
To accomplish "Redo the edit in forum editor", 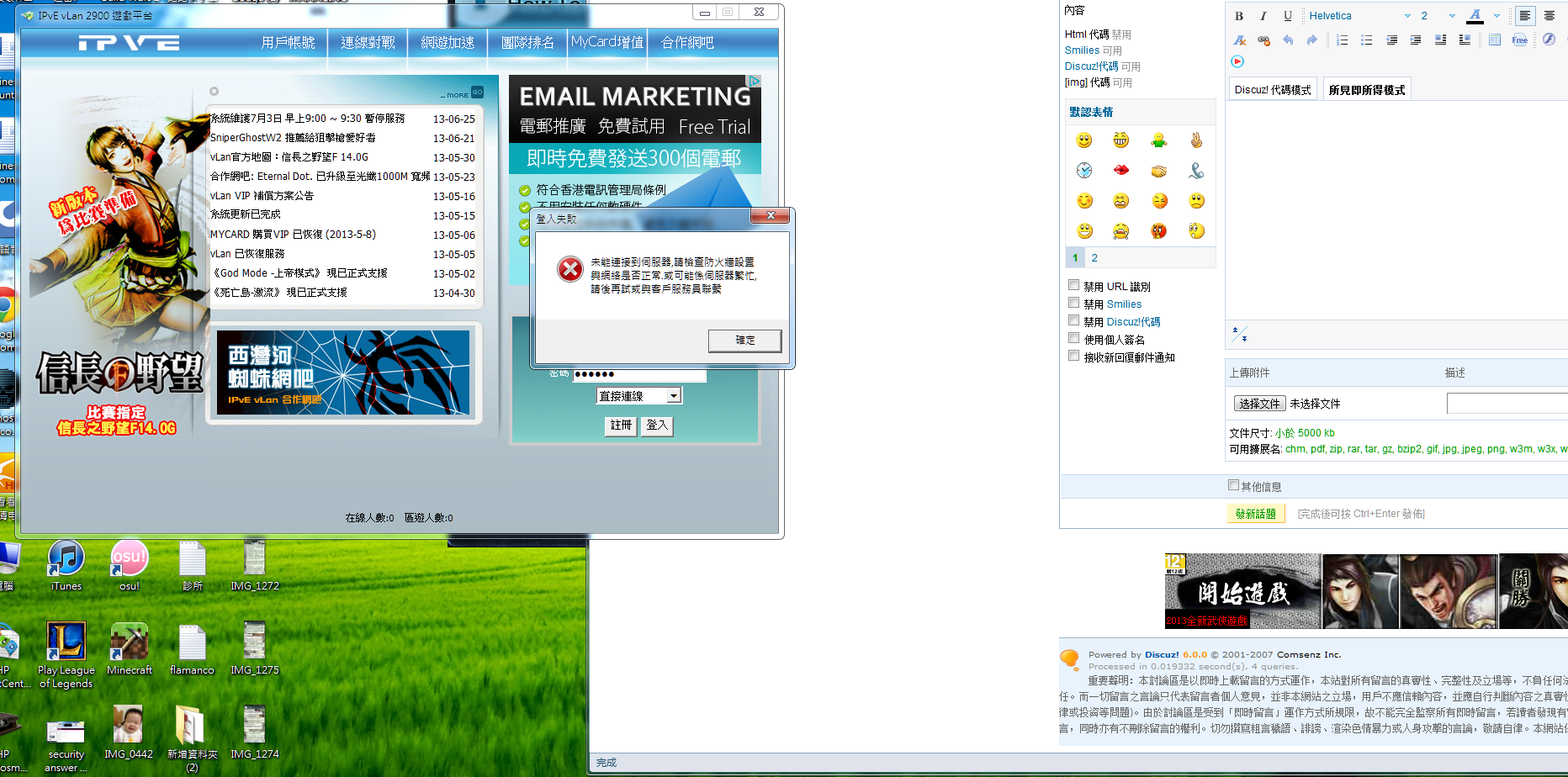I will coord(1311,40).
